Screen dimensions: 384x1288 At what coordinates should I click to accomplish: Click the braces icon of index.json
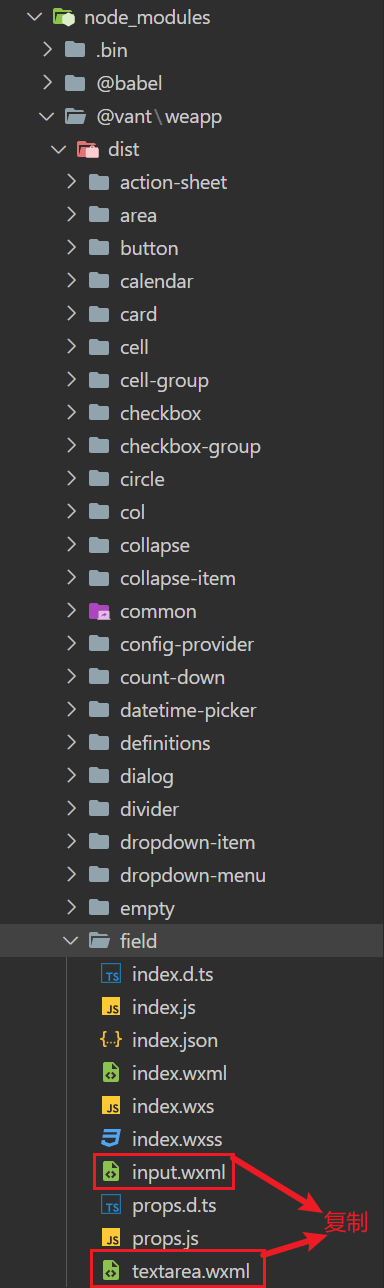pyautogui.click(x=111, y=1040)
